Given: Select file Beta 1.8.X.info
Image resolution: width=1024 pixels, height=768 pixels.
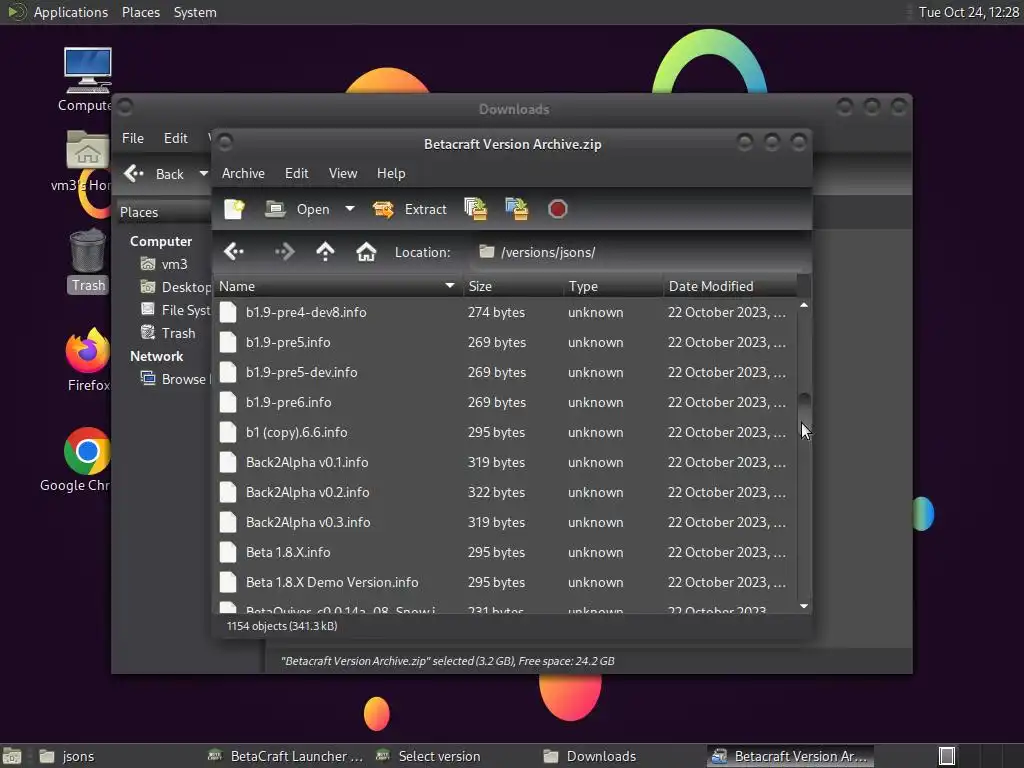Looking at the screenshot, I should 505,552.
